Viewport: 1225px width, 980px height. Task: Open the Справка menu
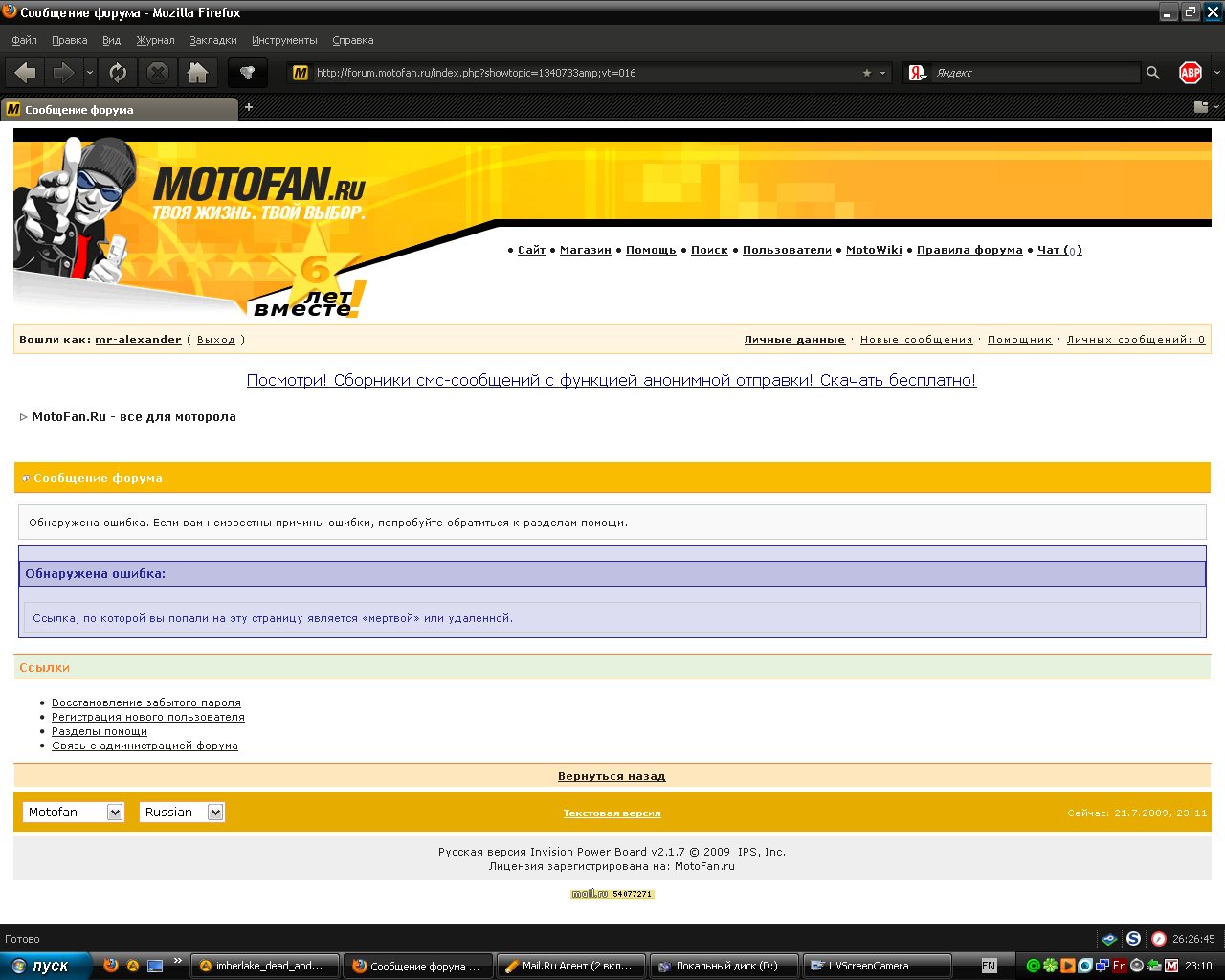point(352,40)
